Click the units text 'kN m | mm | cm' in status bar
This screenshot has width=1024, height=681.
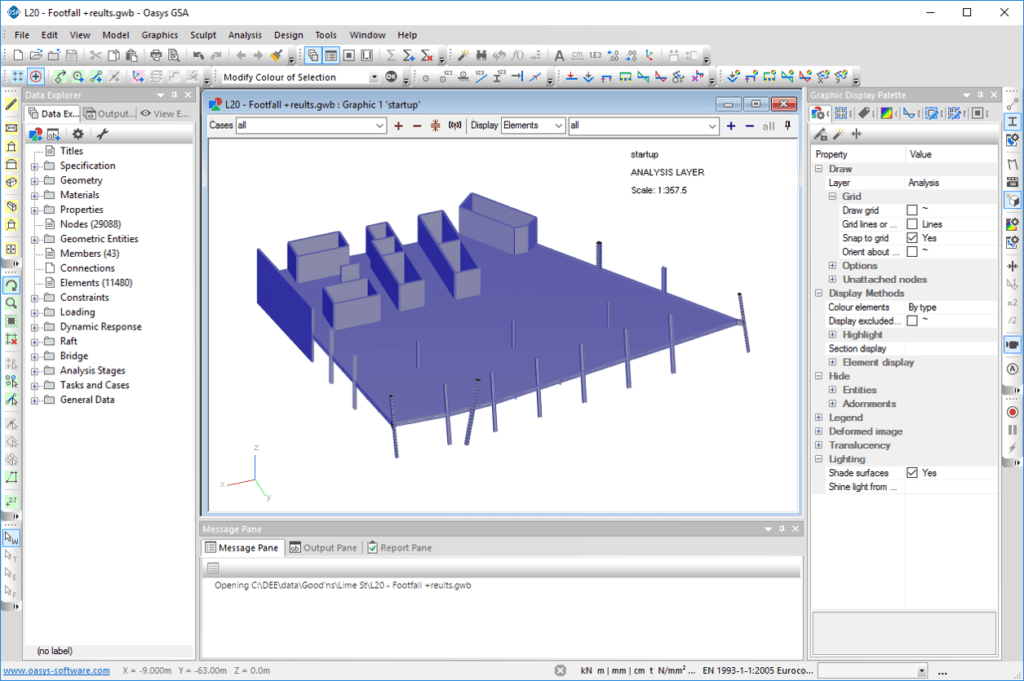point(613,671)
